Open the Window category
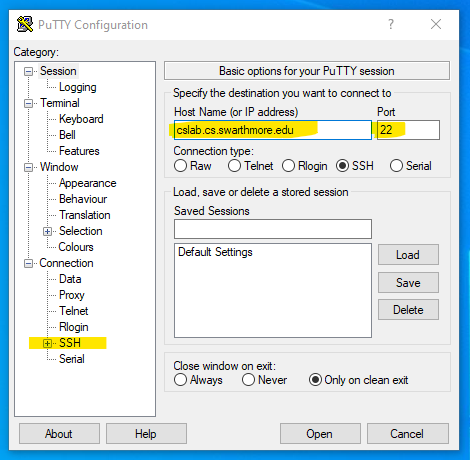470x460 pixels. coord(59,167)
